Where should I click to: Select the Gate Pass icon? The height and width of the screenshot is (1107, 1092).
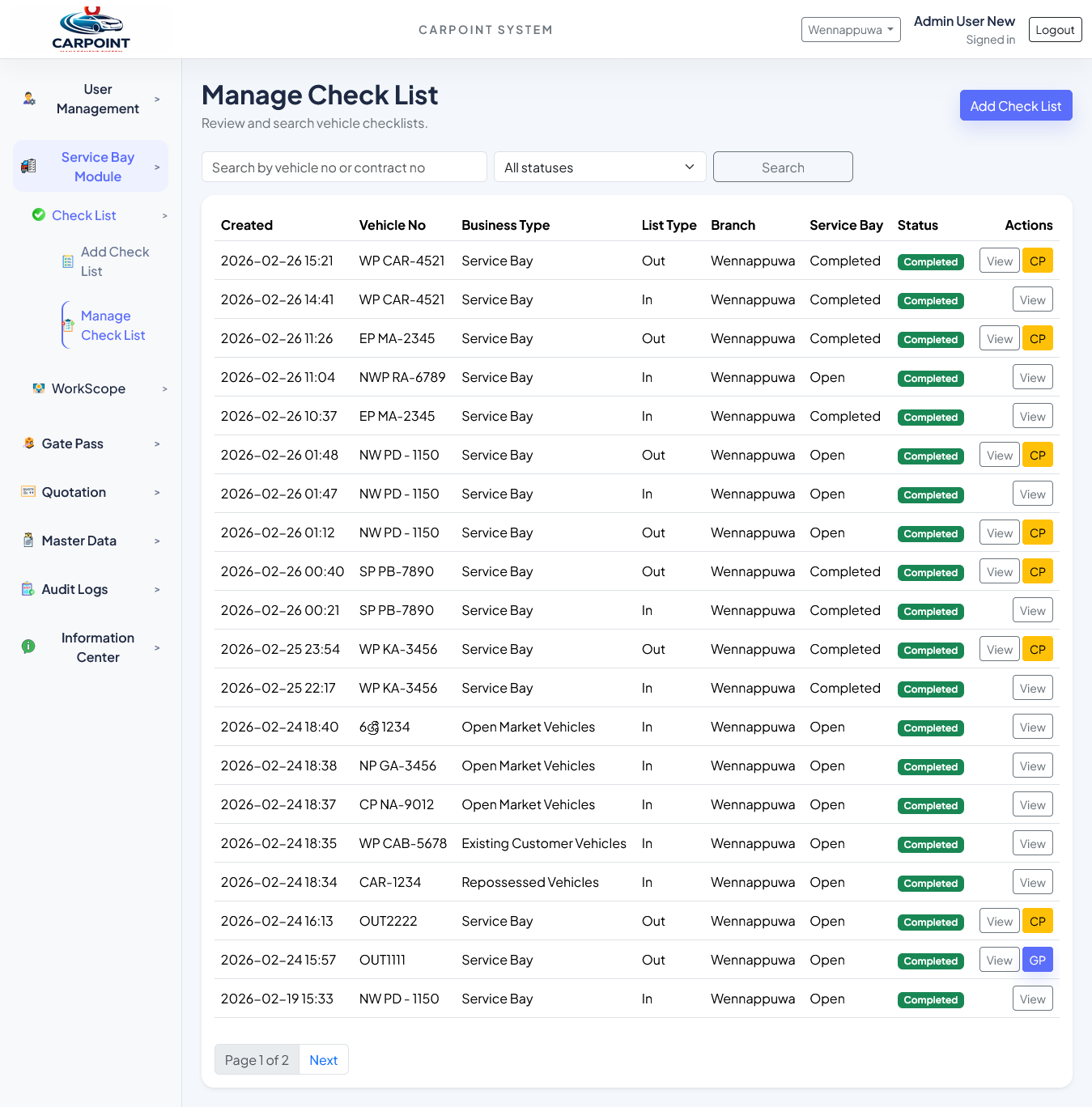[29, 443]
